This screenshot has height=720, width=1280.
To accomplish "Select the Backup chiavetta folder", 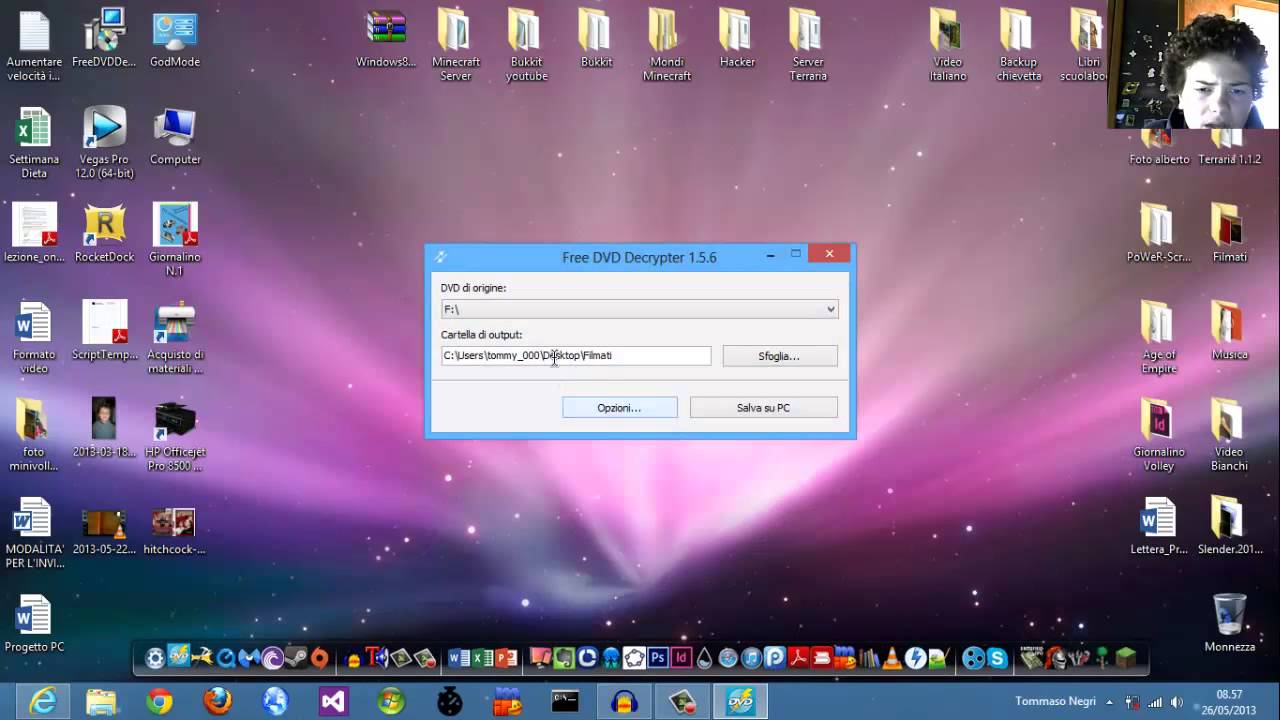I will 1019,46.
